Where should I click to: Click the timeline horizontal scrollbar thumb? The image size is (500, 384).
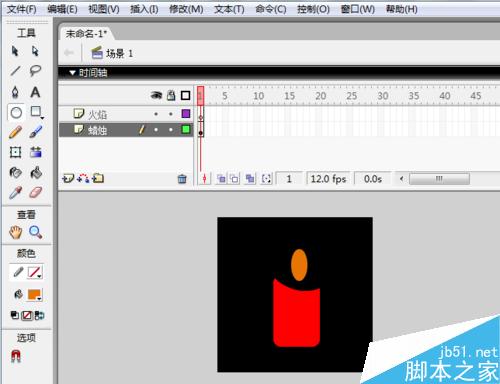point(439,179)
